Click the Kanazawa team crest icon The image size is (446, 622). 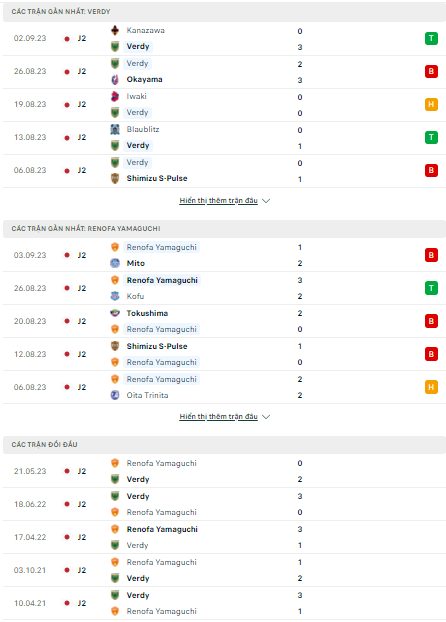pyautogui.click(x=115, y=30)
